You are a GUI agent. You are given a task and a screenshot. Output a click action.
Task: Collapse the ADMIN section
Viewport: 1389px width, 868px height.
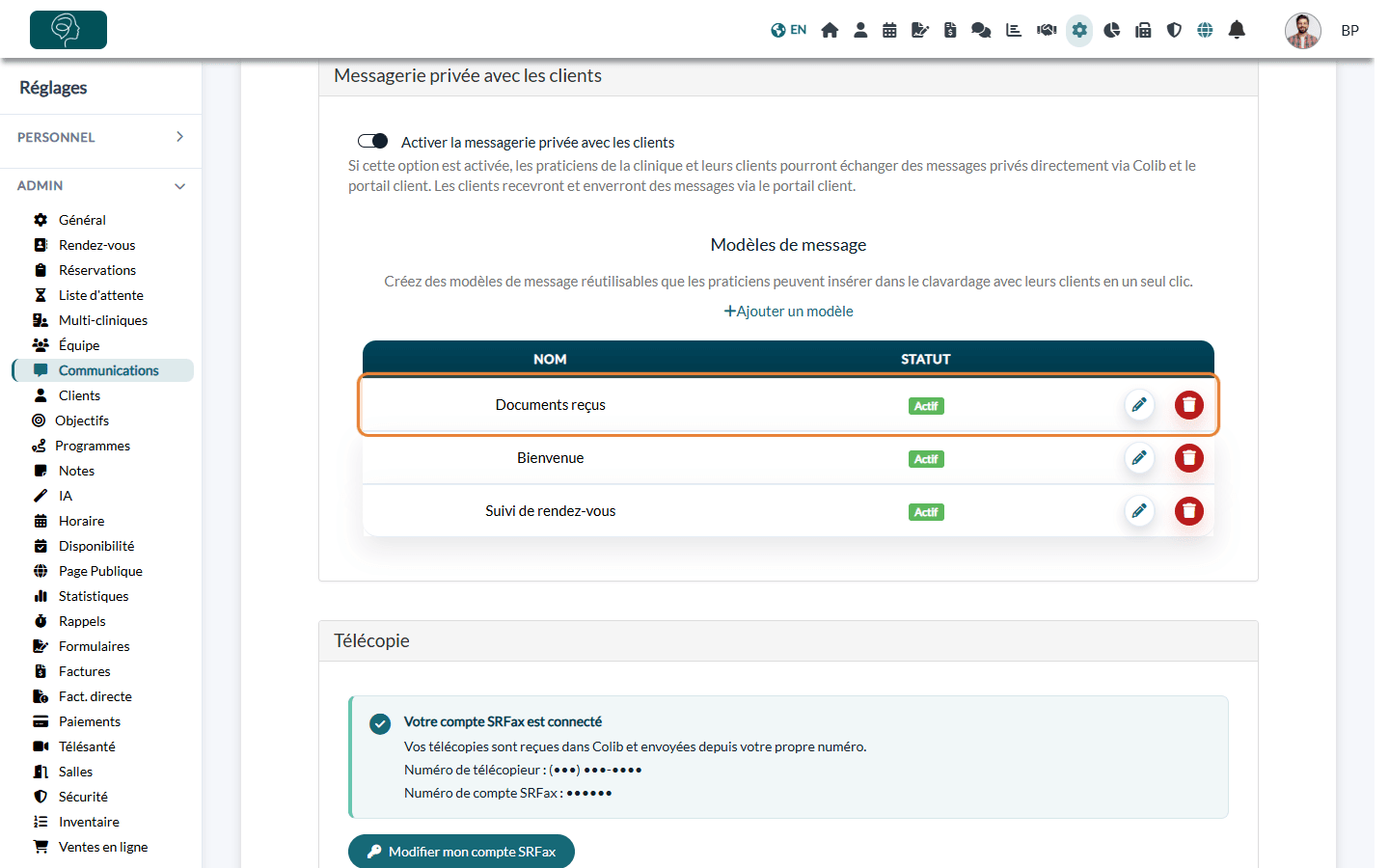coord(100,185)
